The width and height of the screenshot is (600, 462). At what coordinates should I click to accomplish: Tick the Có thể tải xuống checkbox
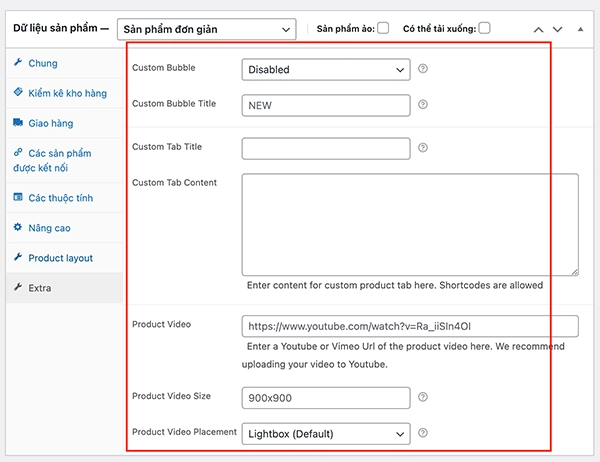point(484,28)
